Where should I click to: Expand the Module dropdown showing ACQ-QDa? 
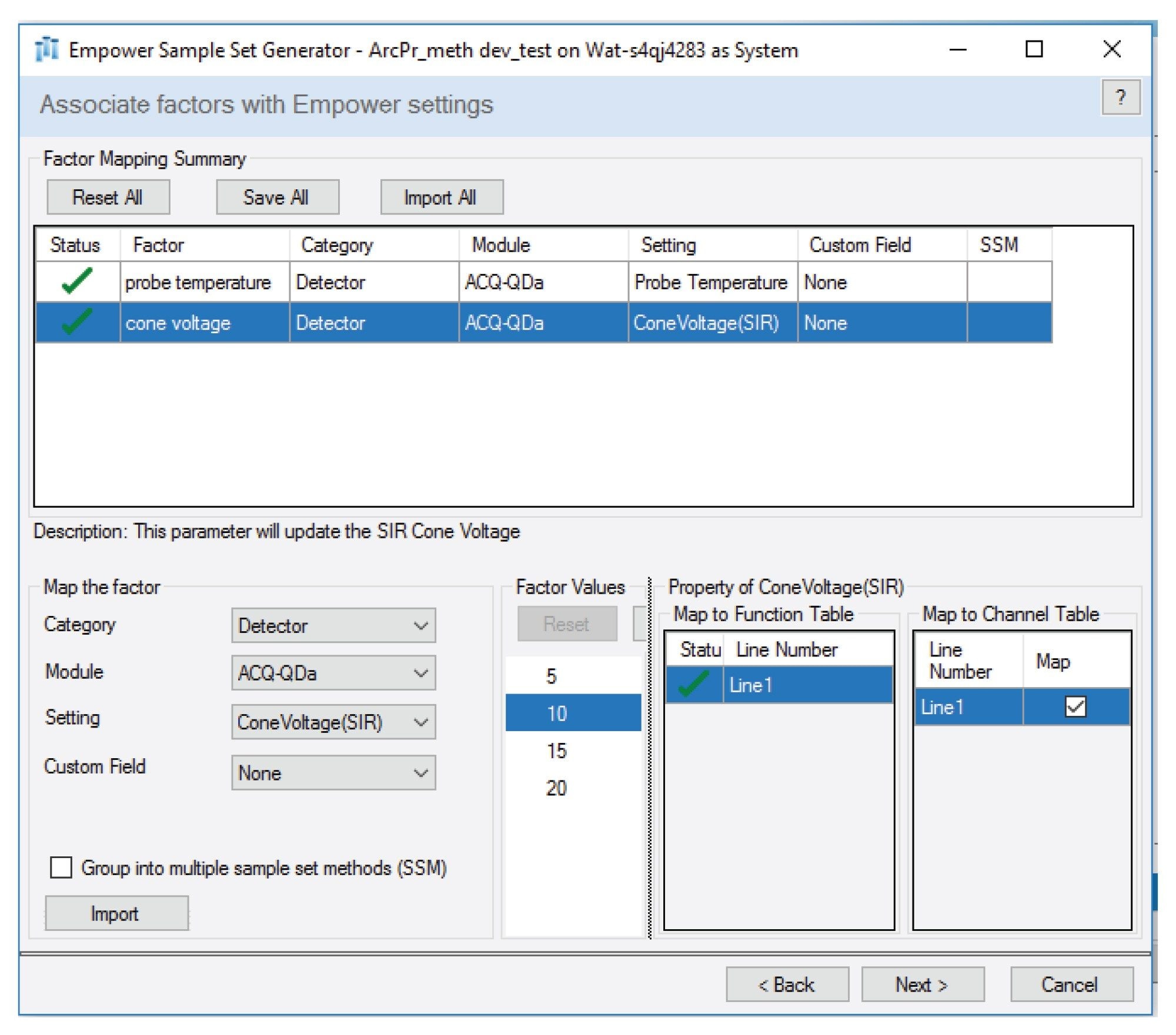[x=333, y=673]
